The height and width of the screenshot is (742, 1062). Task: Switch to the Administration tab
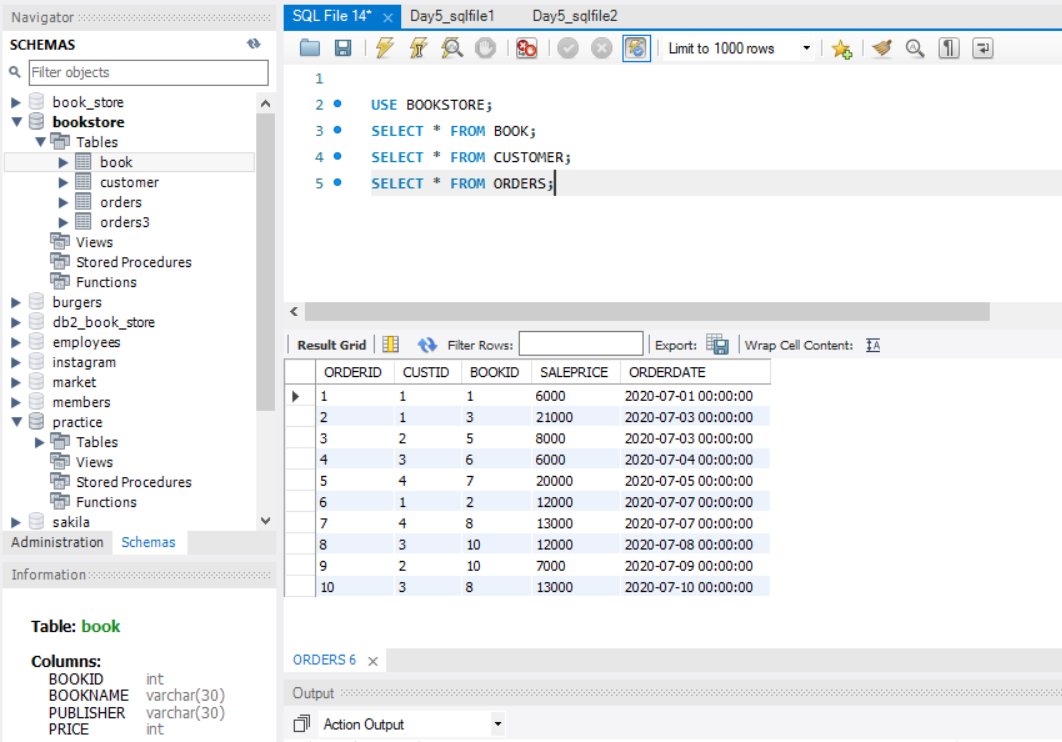[57, 542]
